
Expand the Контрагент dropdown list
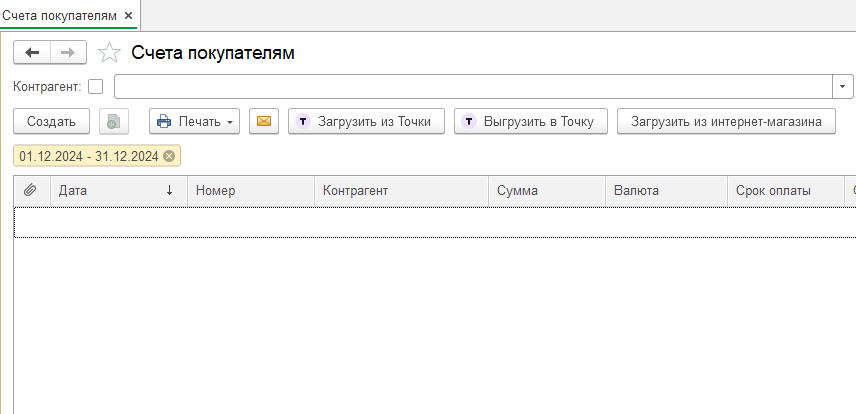point(842,87)
